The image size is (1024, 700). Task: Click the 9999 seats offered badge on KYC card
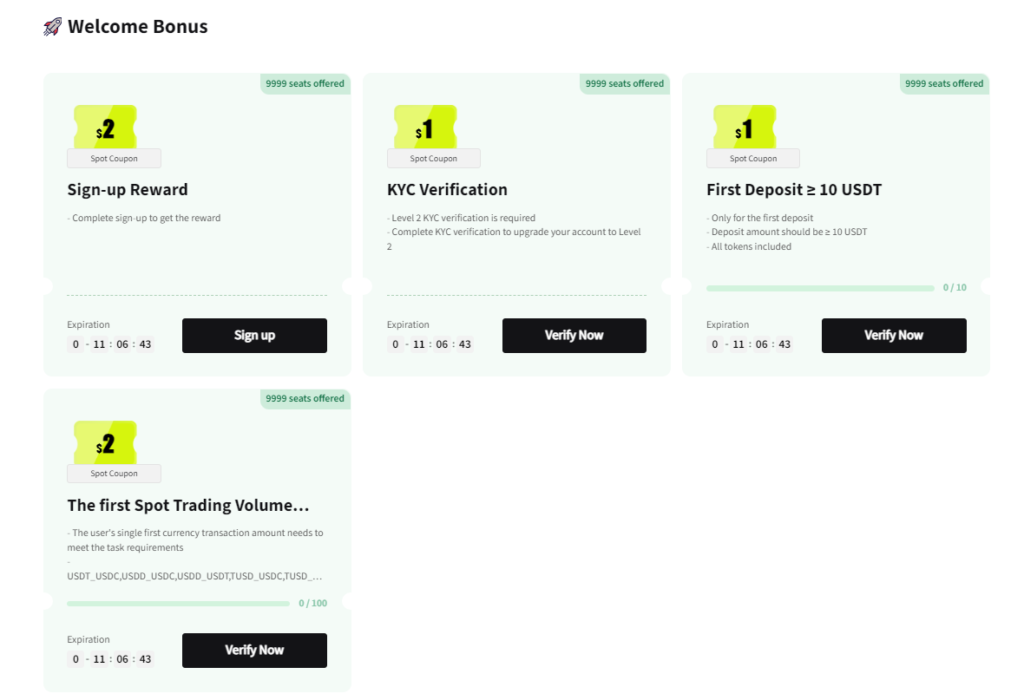pos(625,84)
